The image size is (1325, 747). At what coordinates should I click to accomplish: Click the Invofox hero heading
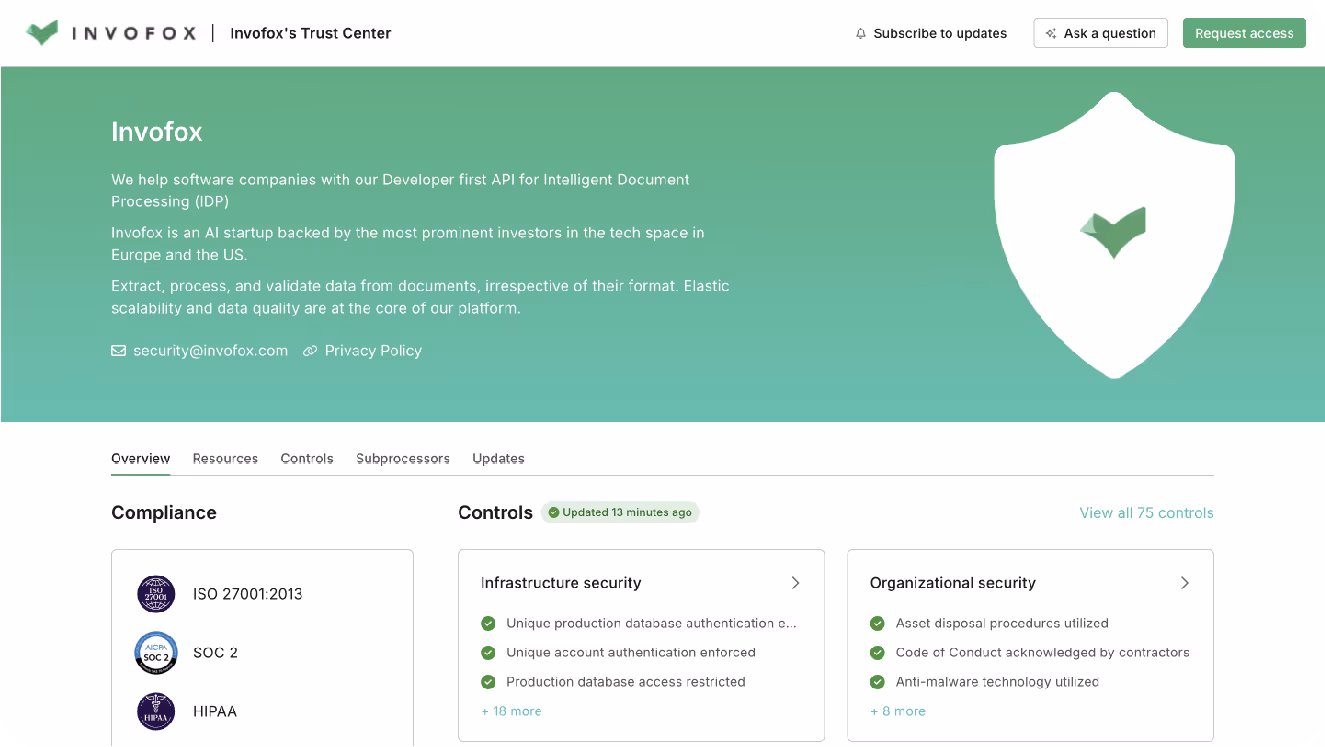click(157, 132)
